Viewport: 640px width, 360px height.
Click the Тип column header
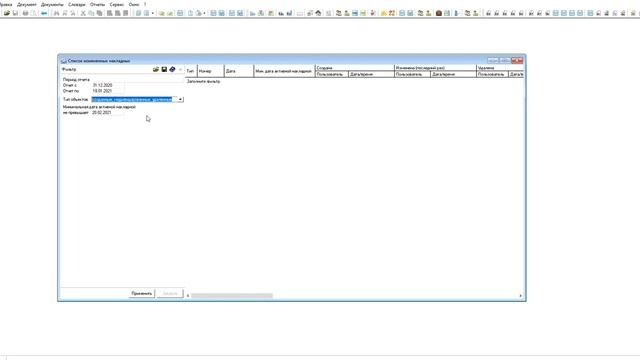191,71
